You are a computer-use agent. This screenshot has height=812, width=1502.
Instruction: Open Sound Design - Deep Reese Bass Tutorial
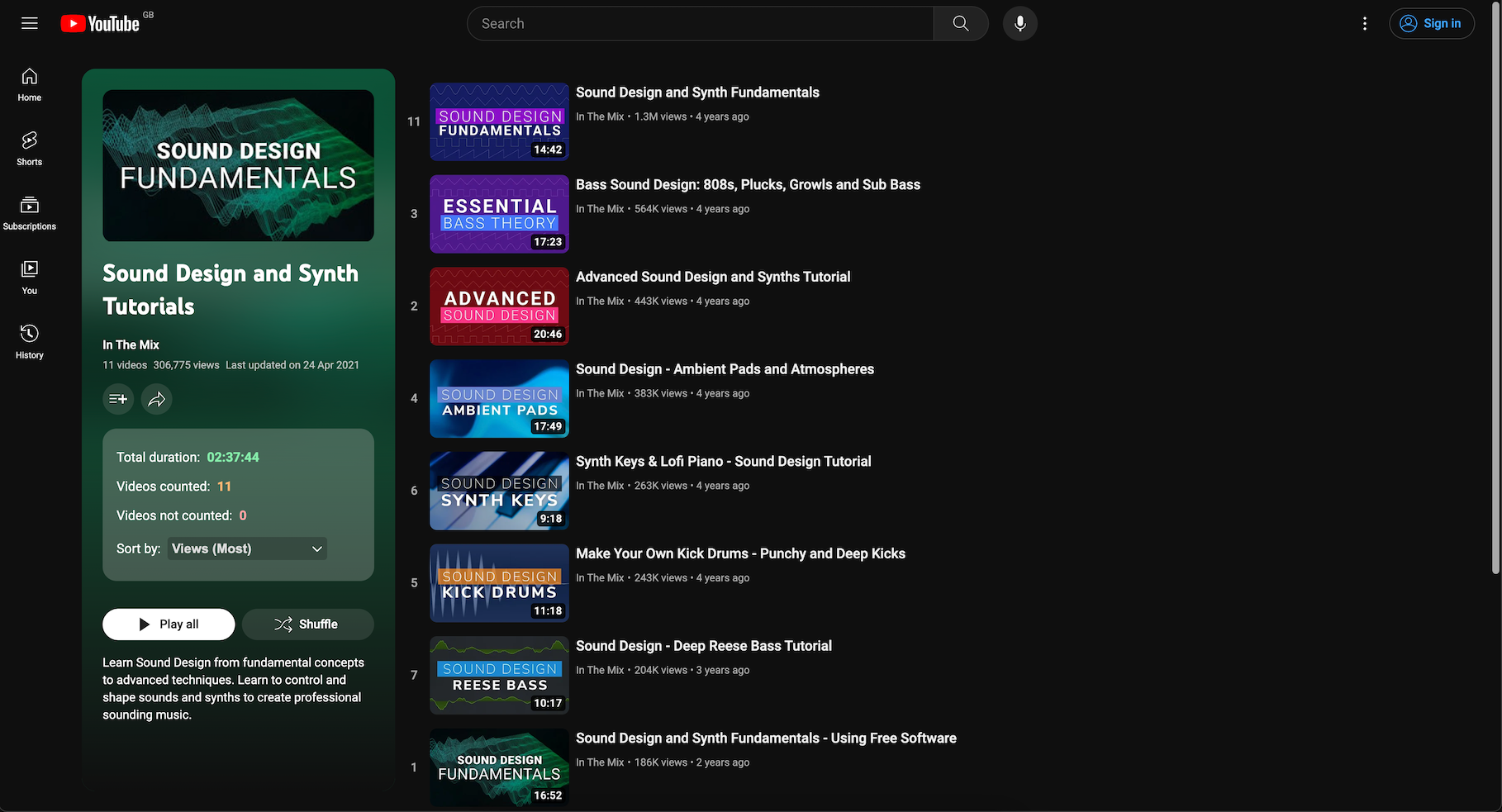tap(704, 646)
